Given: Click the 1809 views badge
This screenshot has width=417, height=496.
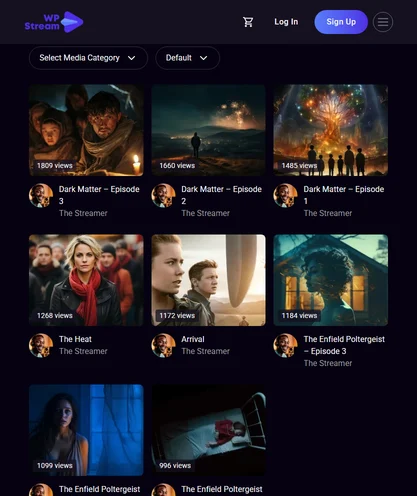Looking at the screenshot, I should tap(55, 166).
